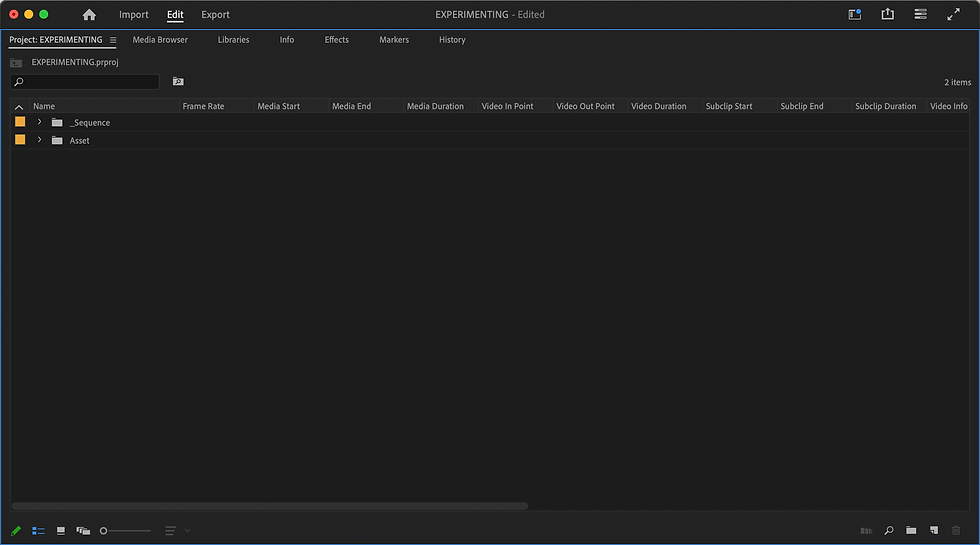Switch to the Import tab
Image resolution: width=980 pixels, height=545 pixels.
(134, 14)
